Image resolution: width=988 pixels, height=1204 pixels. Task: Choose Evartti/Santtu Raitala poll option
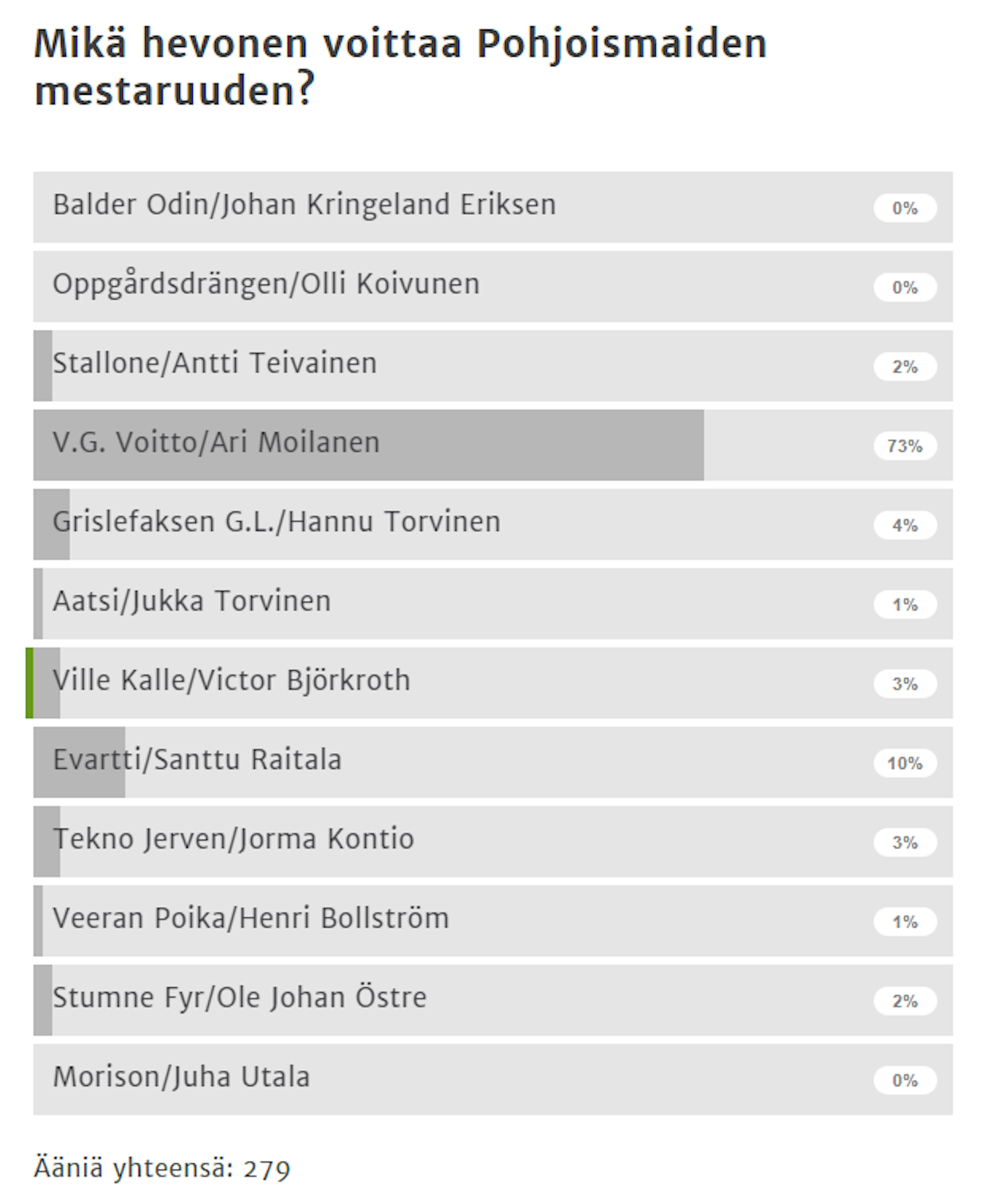point(492,763)
